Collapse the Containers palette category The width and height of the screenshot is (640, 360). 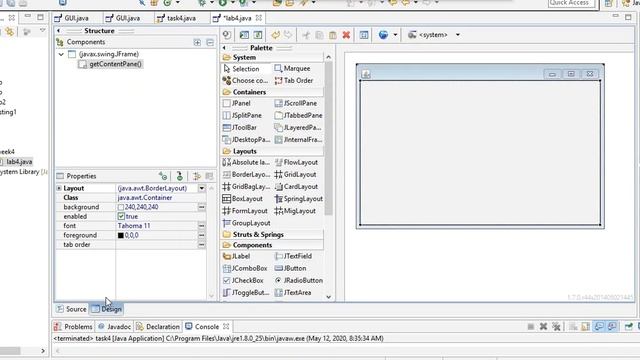click(273, 92)
